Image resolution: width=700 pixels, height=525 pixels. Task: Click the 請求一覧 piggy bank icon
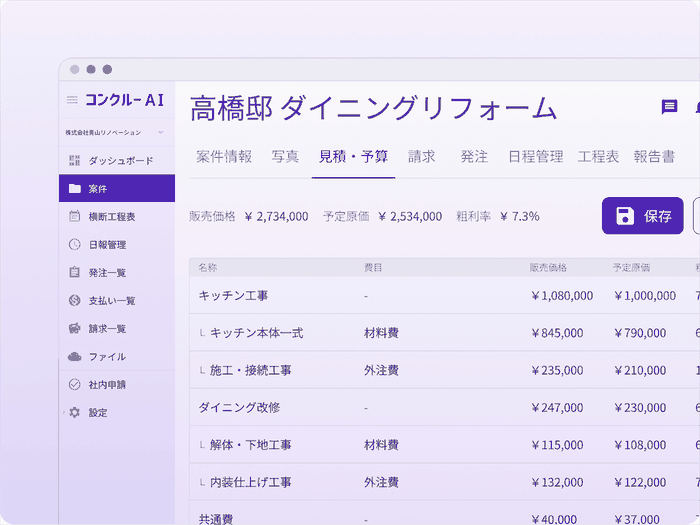[74, 328]
